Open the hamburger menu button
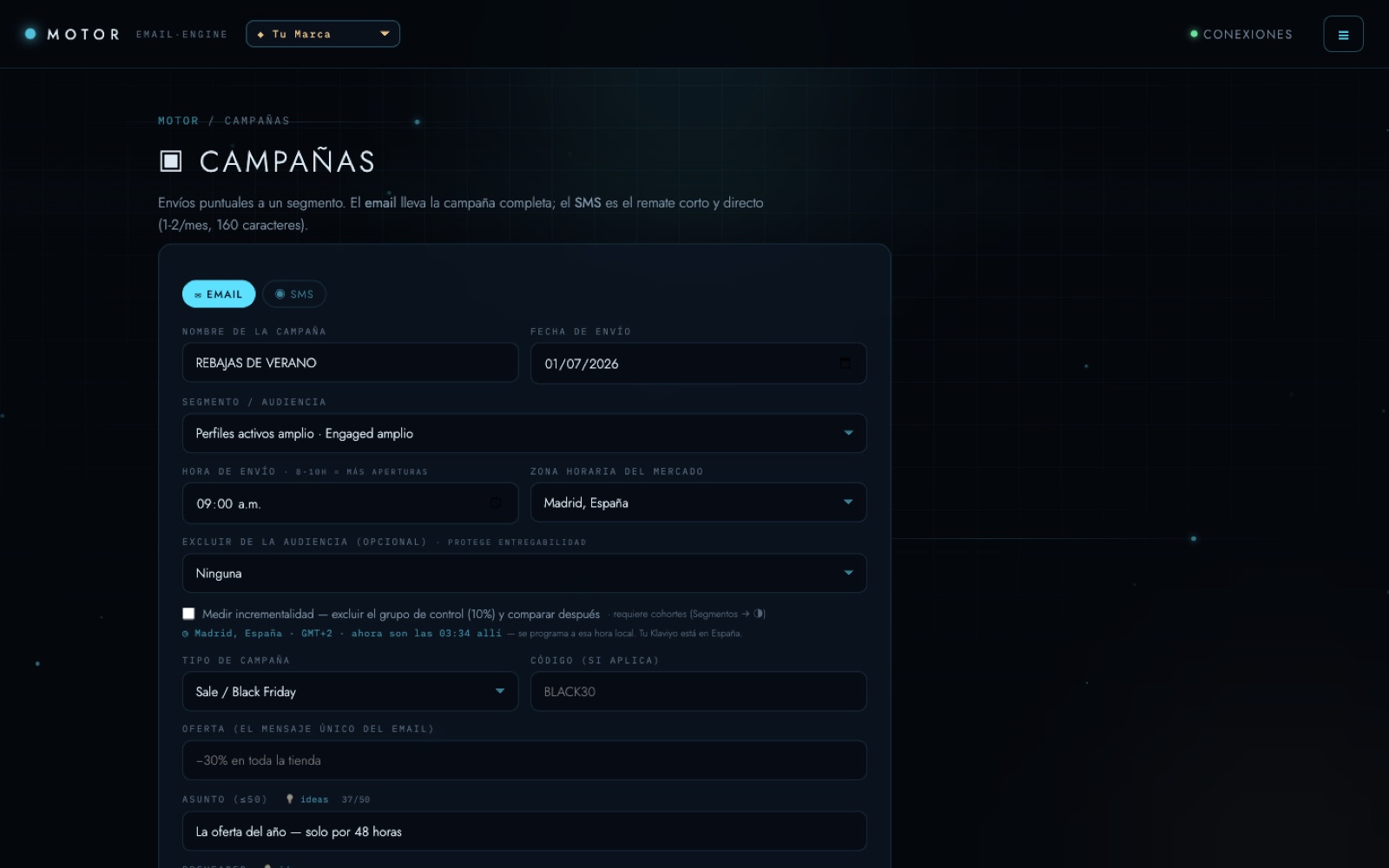The height and width of the screenshot is (868, 1389). (x=1343, y=35)
